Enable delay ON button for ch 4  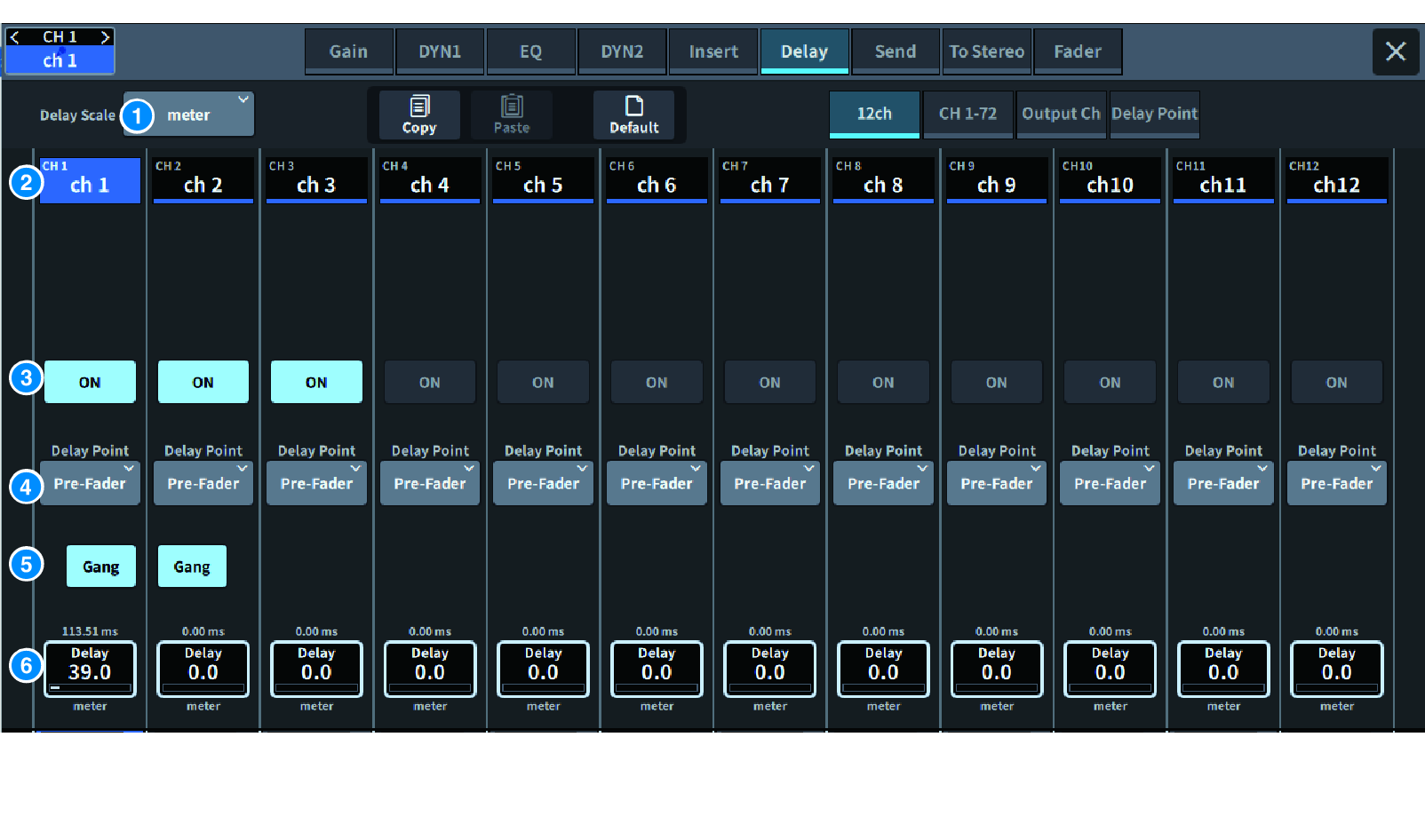(x=430, y=383)
